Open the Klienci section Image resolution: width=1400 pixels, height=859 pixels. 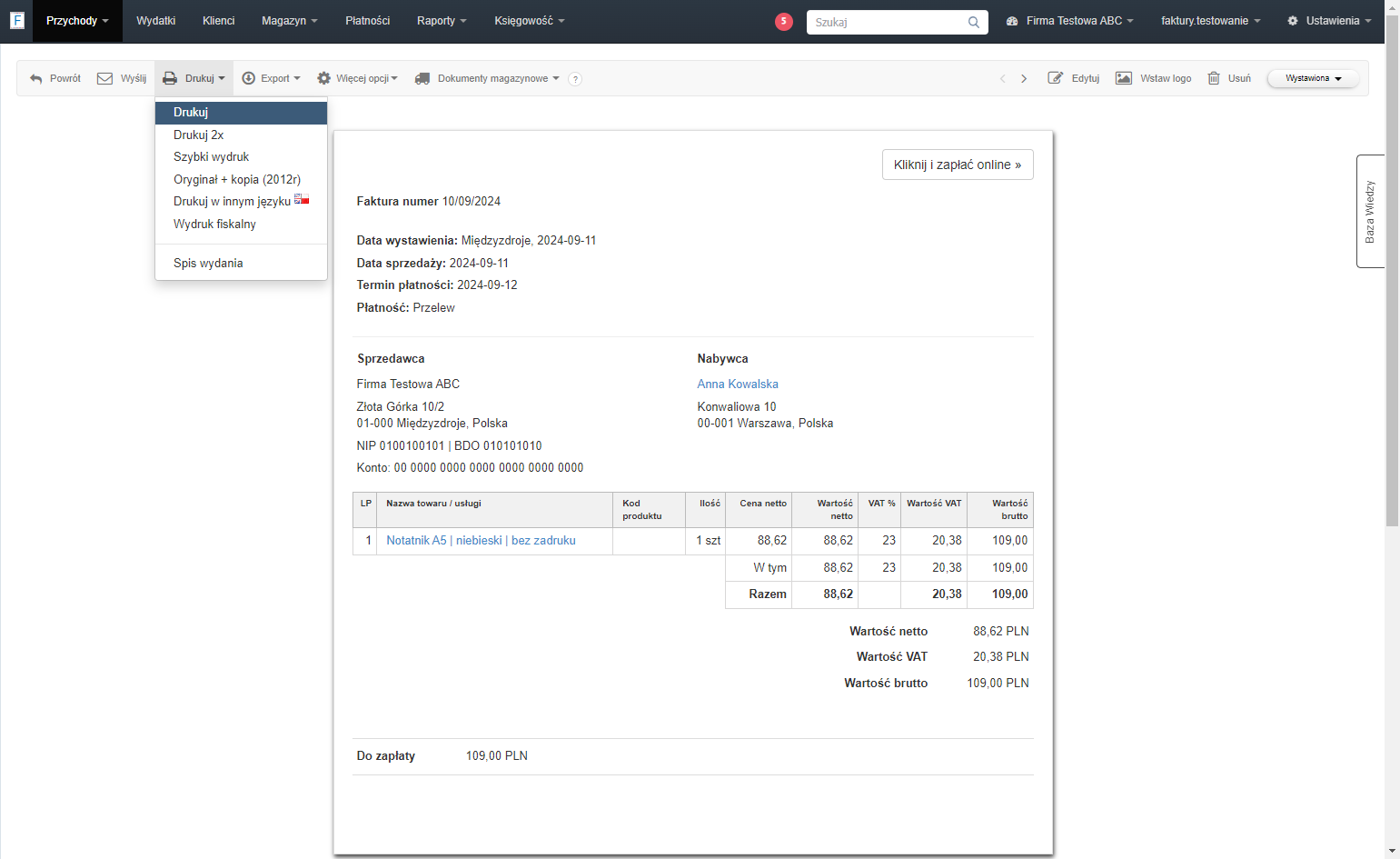pyautogui.click(x=219, y=21)
